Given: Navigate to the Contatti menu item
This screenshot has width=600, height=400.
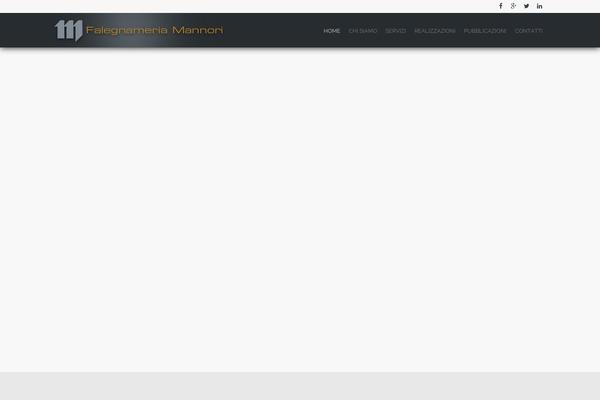Looking at the screenshot, I should point(529,31).
